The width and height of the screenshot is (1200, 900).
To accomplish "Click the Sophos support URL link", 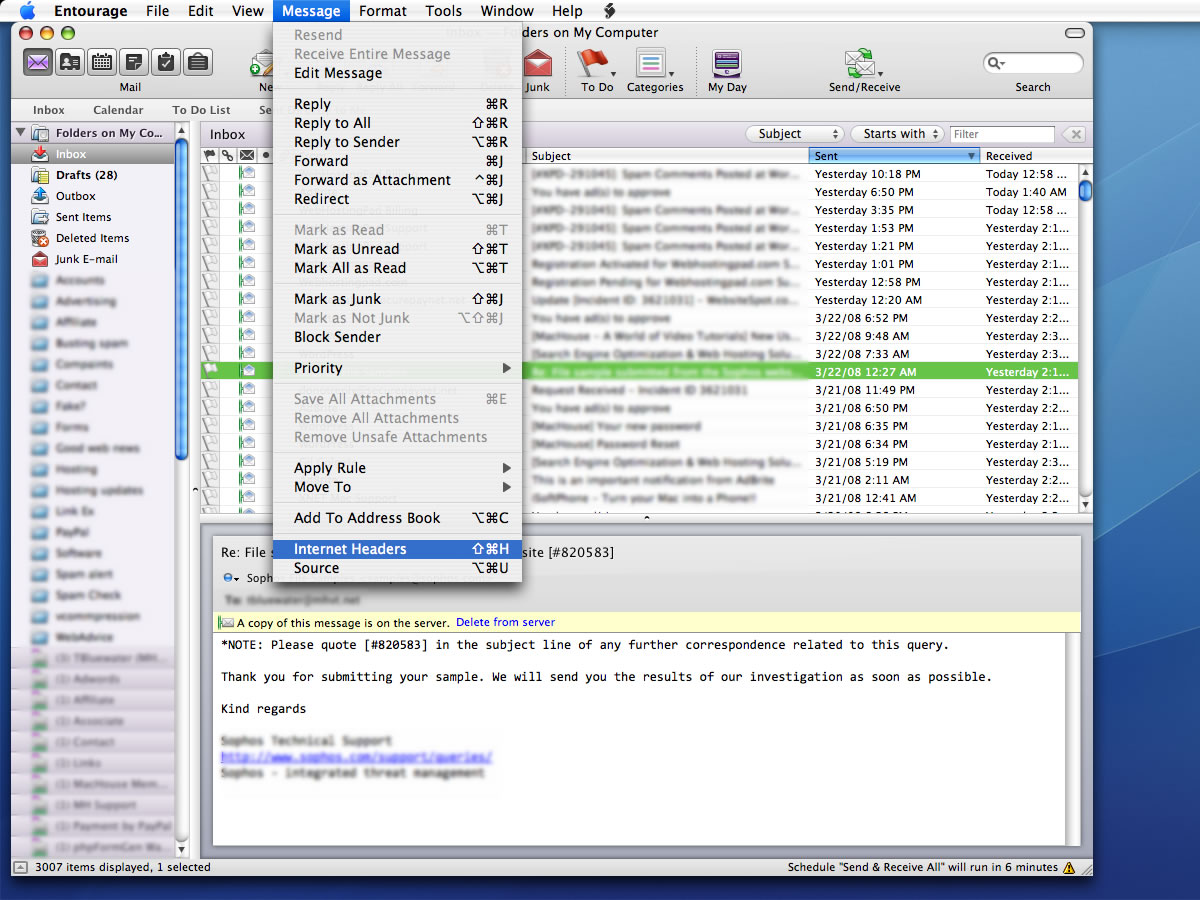I will coord(356,757).
